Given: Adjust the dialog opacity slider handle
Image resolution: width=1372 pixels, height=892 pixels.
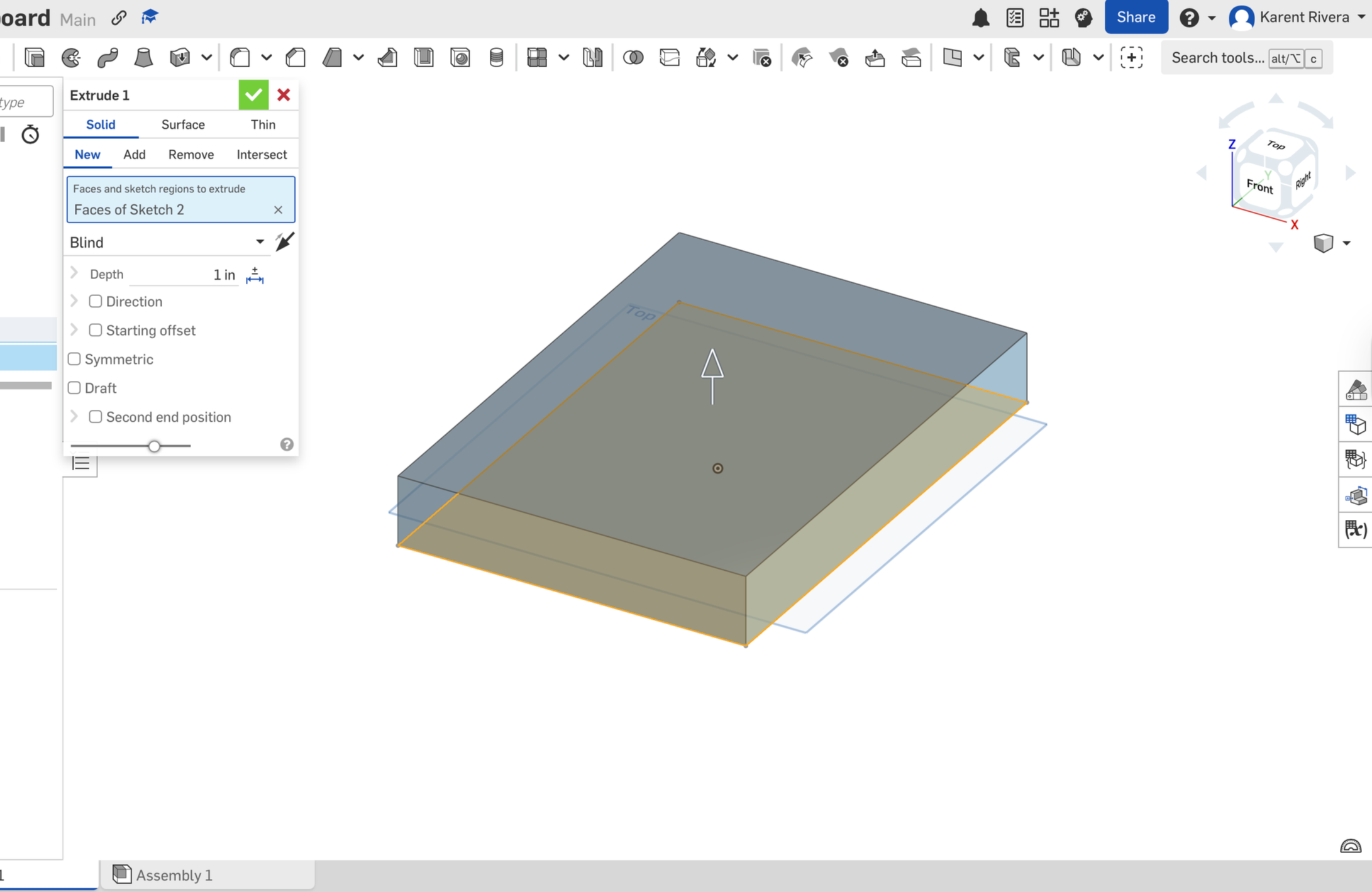Looking at the screenshot, I should click(154, 446).
